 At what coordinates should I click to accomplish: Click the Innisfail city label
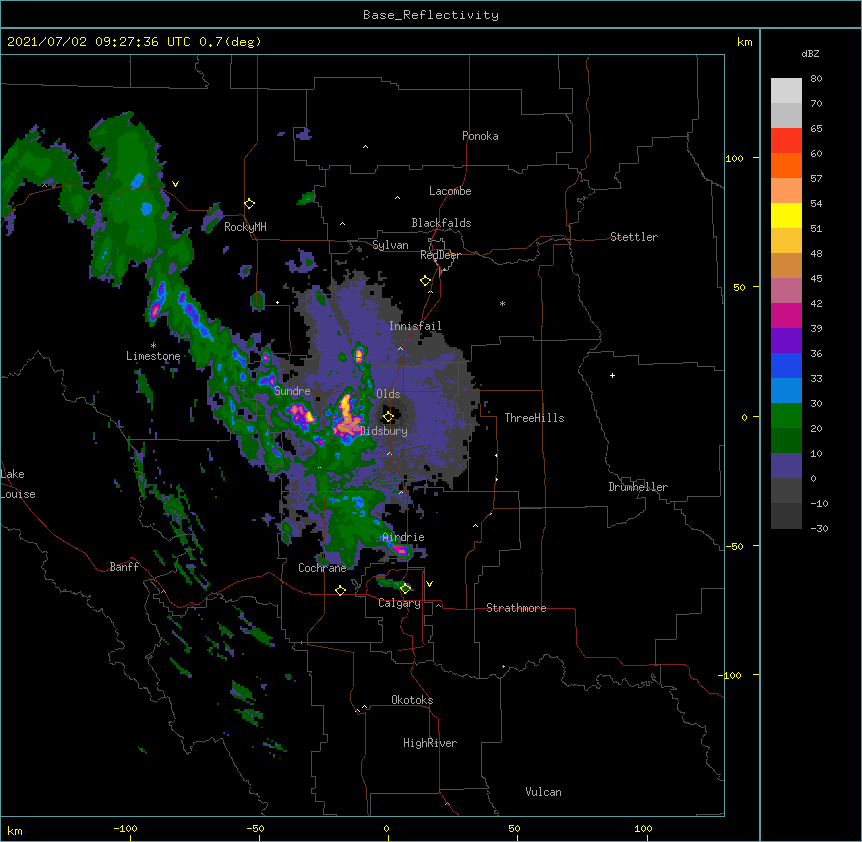(x=415, y=326)
